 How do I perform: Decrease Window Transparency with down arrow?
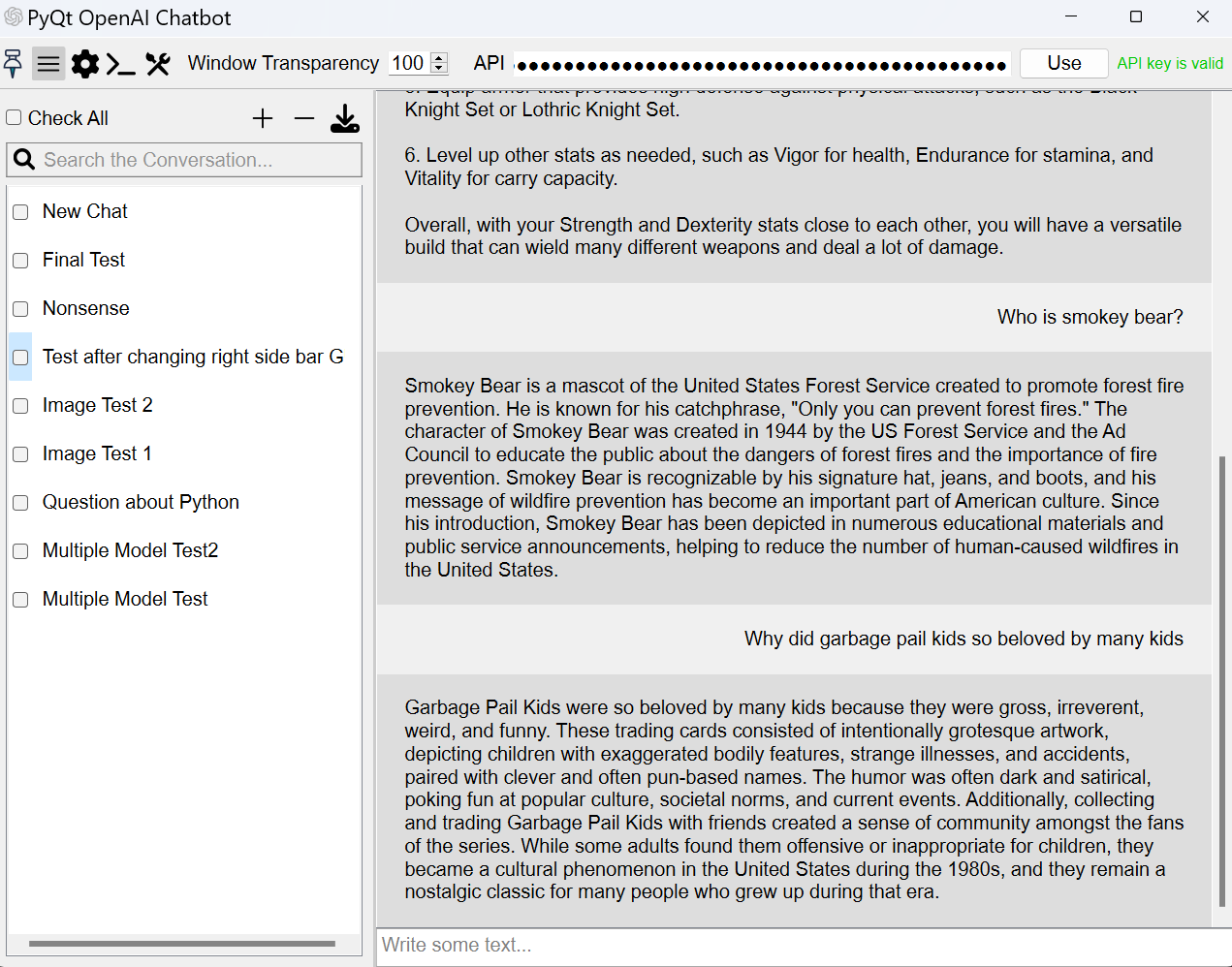(439, 69)
